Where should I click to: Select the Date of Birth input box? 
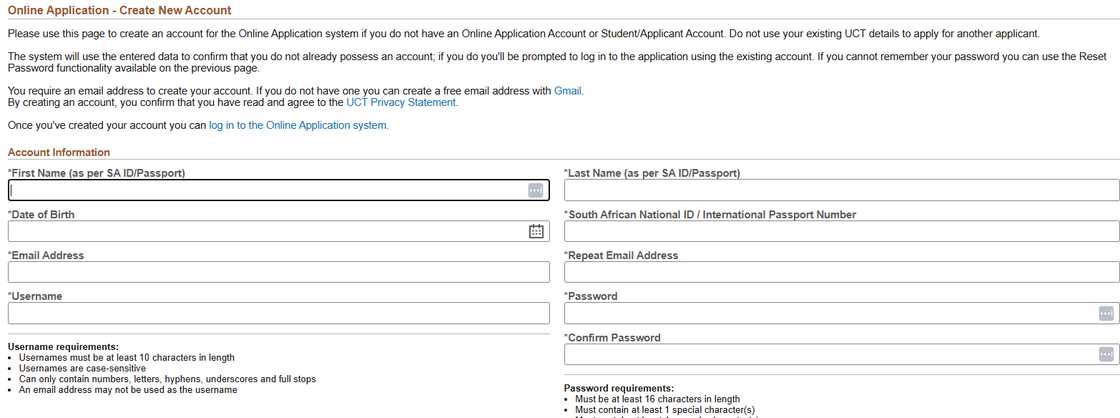coord(265,231)
